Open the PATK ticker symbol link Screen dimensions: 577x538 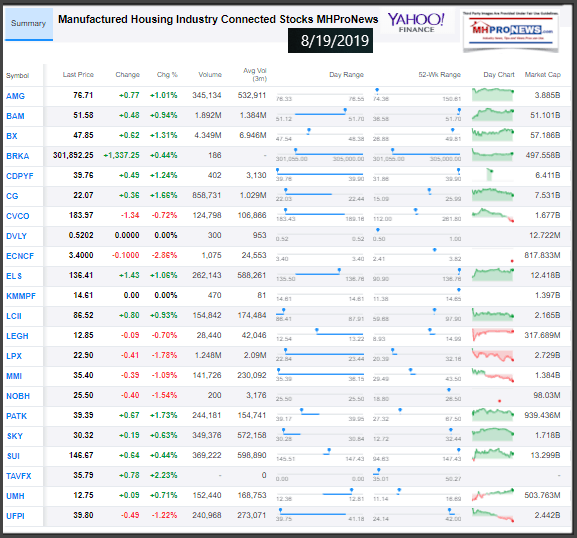(x=17, y=416)
